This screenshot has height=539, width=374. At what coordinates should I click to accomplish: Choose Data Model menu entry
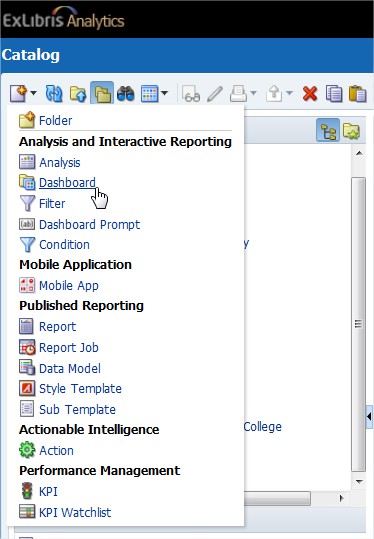click(70, 368)
